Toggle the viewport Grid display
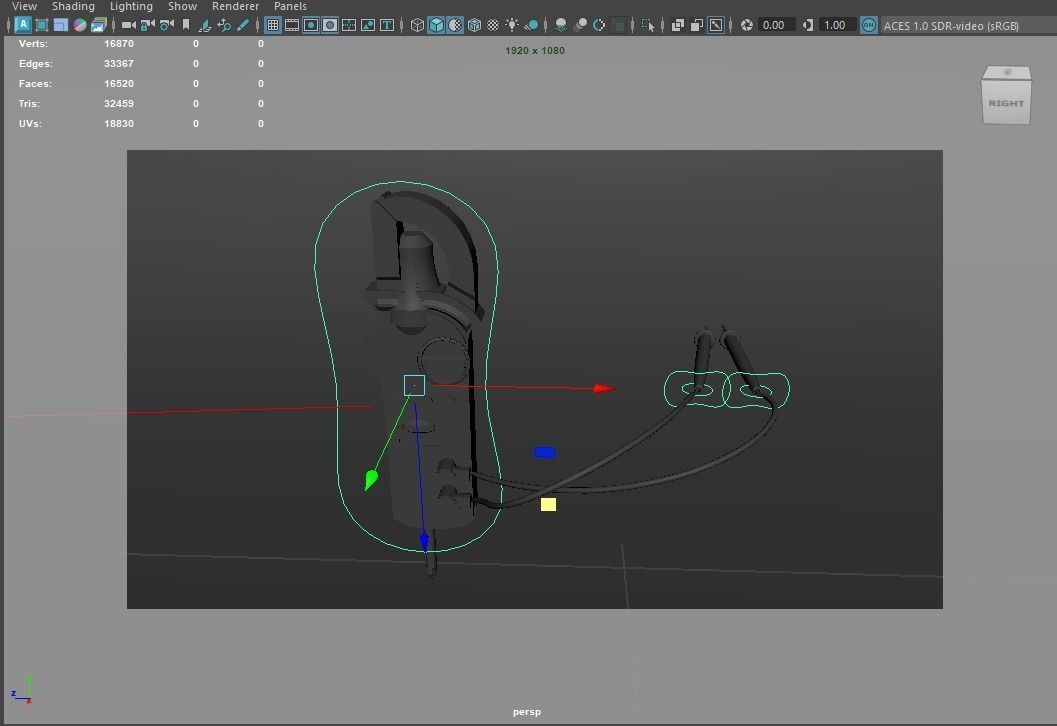This screenshot has height=726, width=1057. pyautogui.click(x=273, y=25)
